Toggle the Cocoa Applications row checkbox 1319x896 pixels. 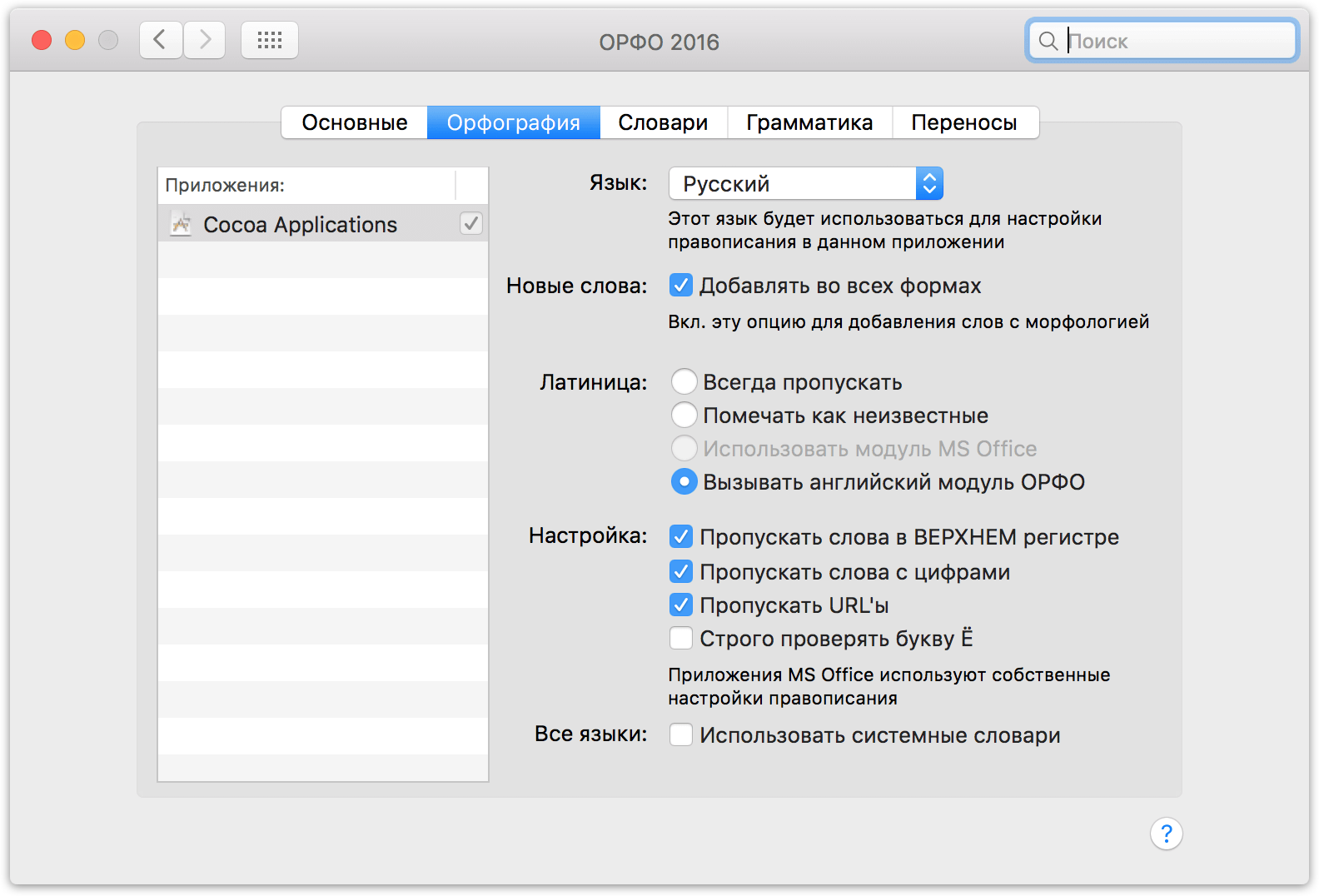(x=471, y=223)
